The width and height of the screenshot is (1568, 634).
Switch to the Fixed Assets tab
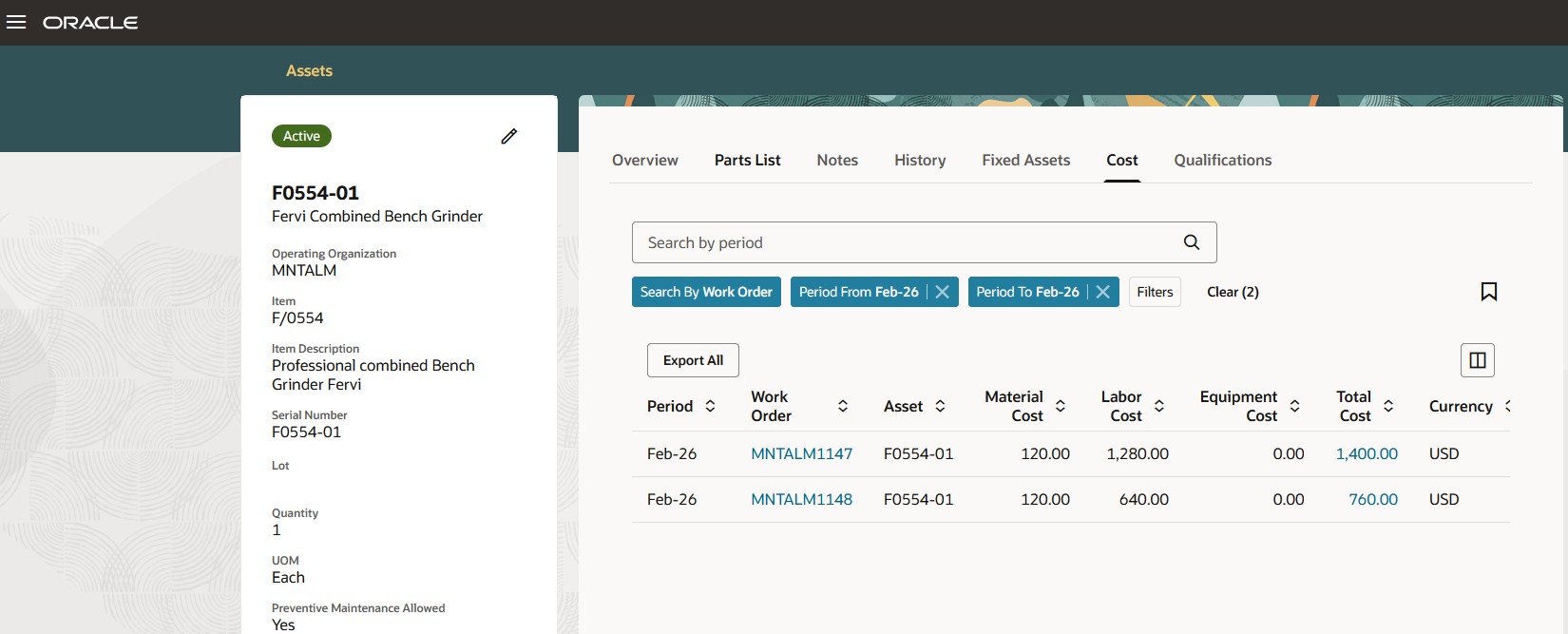point(1026,160)
